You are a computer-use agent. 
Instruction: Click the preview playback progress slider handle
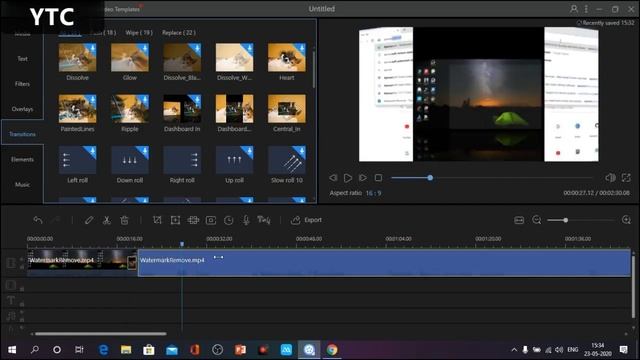[x=430, y=178]
